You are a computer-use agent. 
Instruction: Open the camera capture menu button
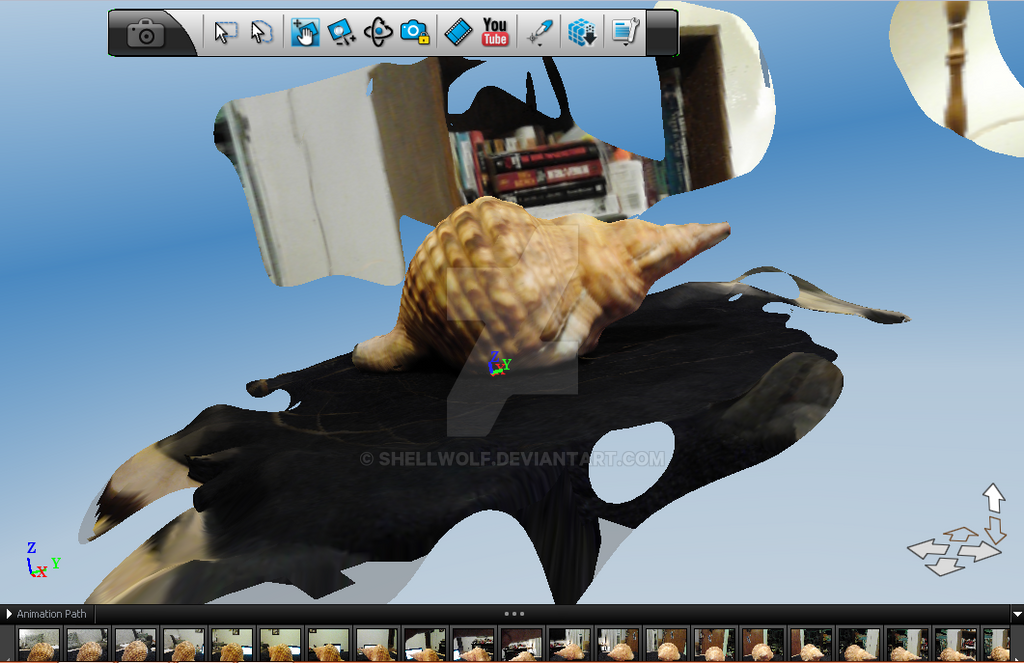click(x=146, y=33)
